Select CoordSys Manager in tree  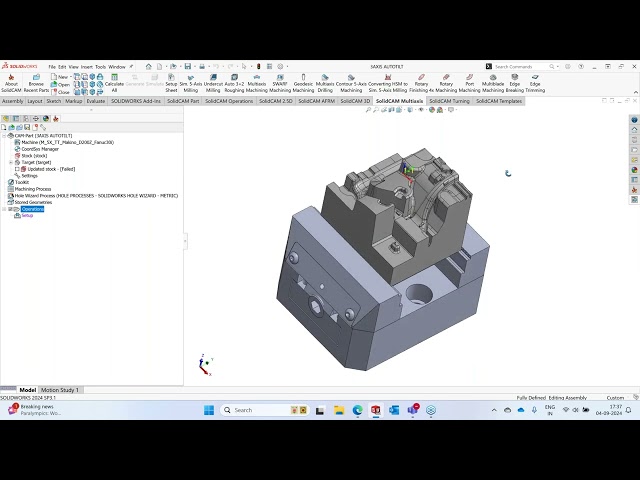point(37,149)
